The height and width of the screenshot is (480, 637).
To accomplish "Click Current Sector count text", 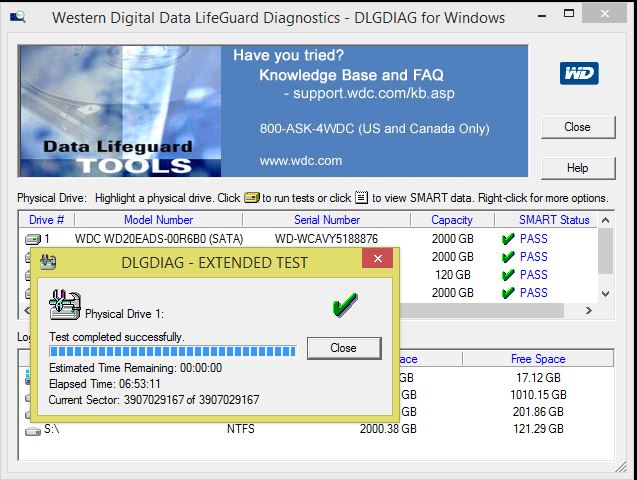I will coord(154,400).
